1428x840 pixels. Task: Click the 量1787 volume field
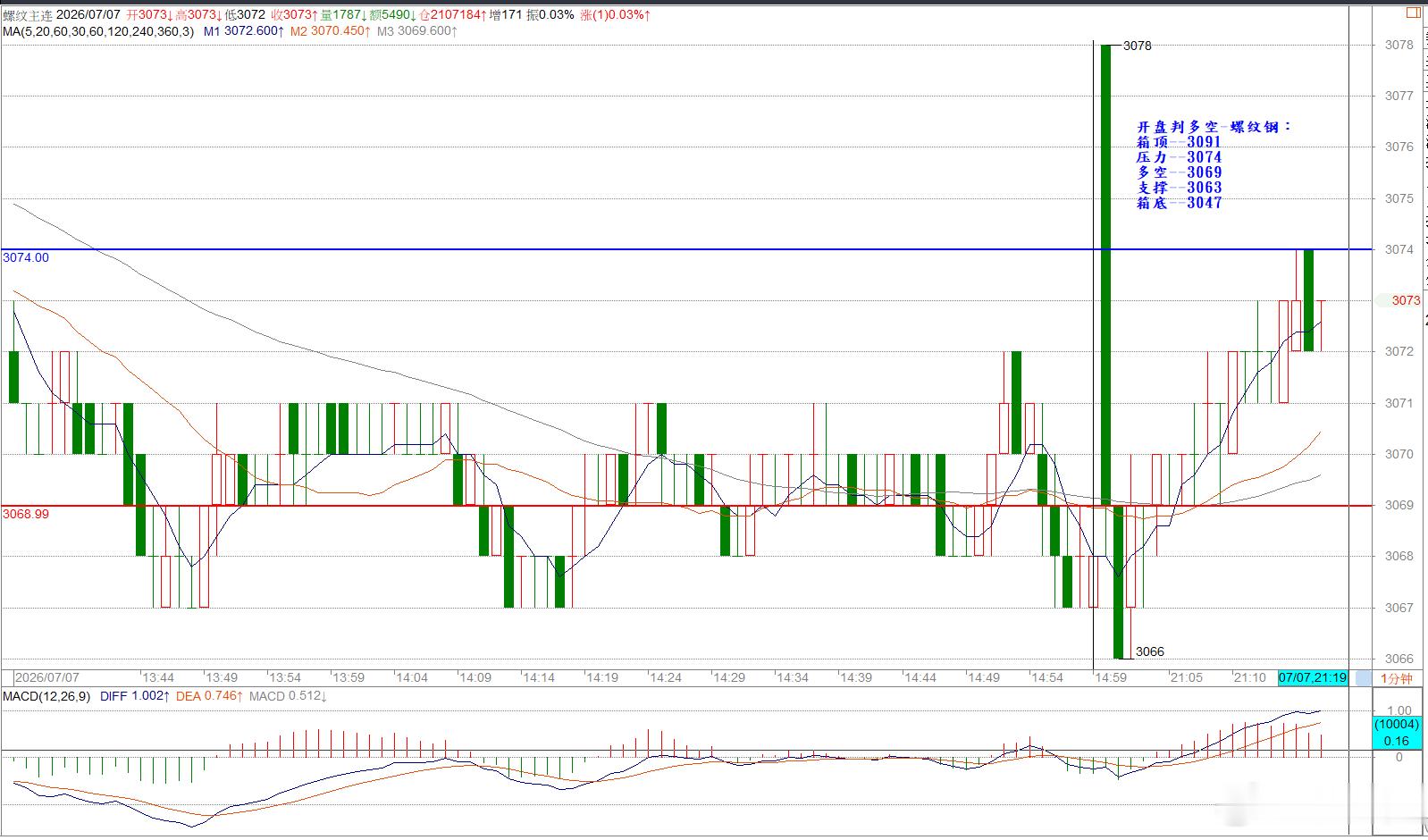[x=343, y=15]
